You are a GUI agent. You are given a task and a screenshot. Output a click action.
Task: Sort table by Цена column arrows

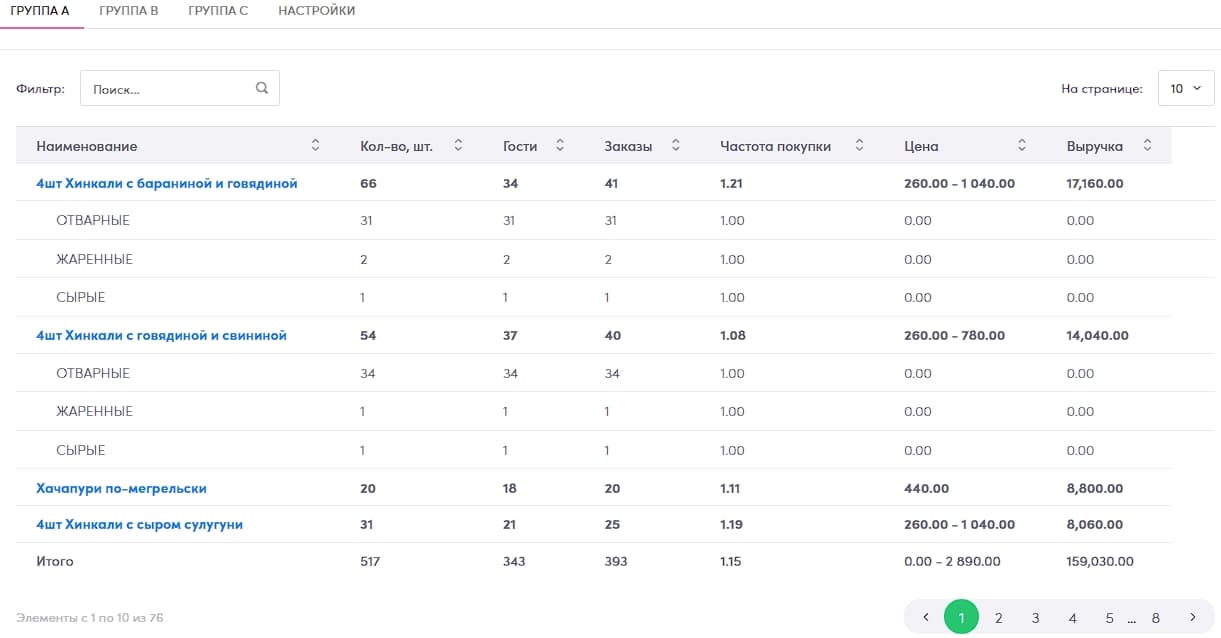(1022, 146)
